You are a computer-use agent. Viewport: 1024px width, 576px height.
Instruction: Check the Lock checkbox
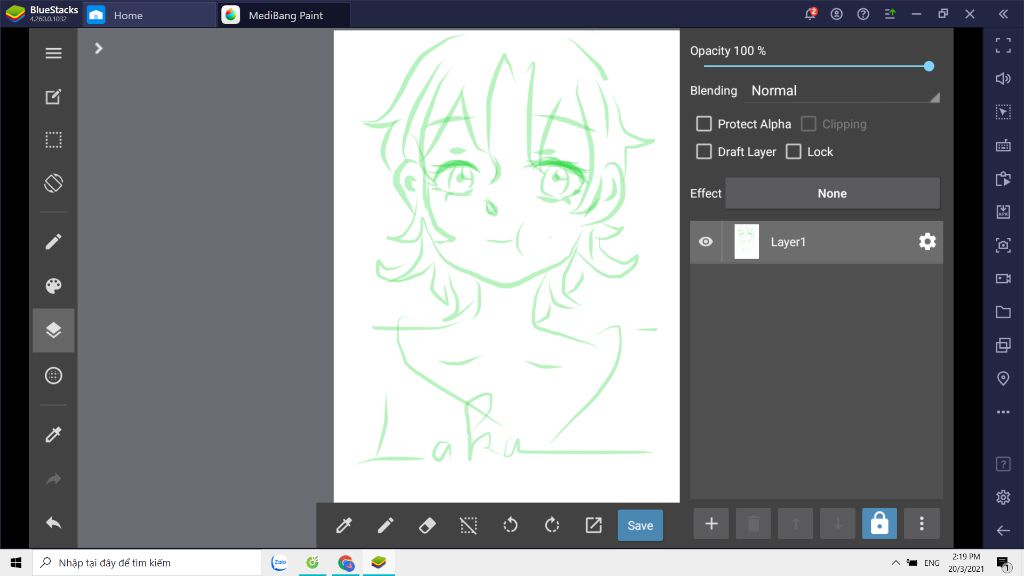pyautogui.click(x=793, y=152)
